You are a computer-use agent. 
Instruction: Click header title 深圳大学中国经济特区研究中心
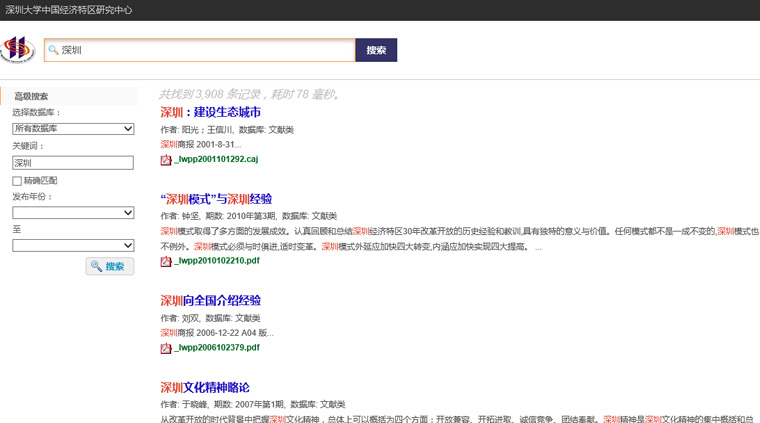coord(68,10)
